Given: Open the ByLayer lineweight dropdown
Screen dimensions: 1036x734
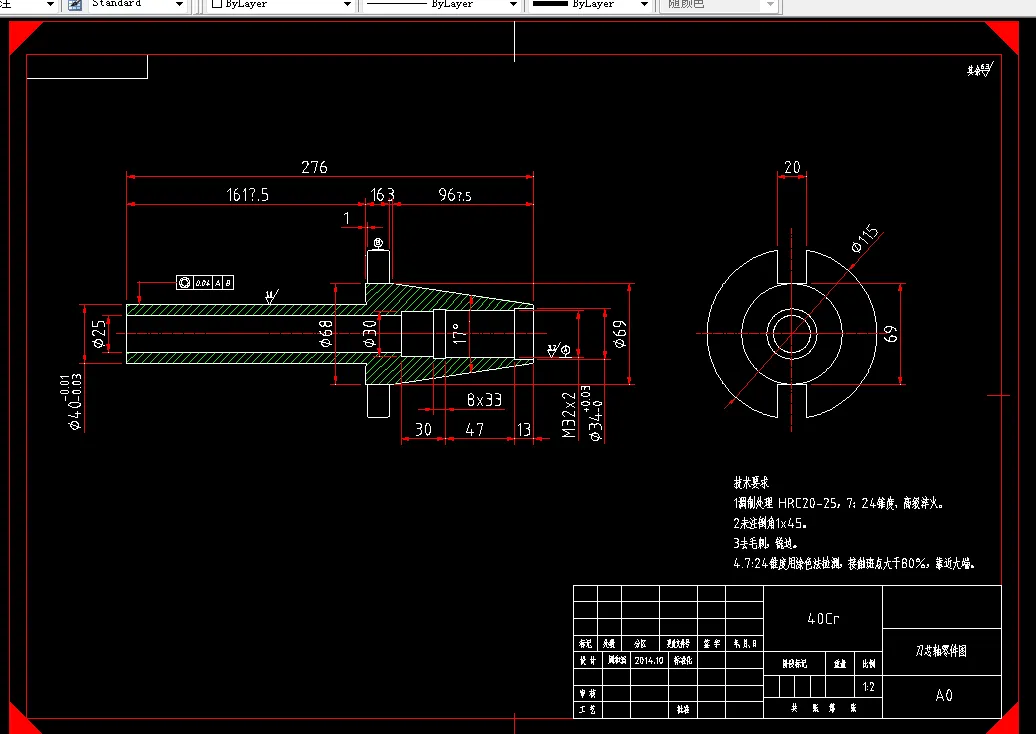Looking at the screenshot, I should coord(644,5).
